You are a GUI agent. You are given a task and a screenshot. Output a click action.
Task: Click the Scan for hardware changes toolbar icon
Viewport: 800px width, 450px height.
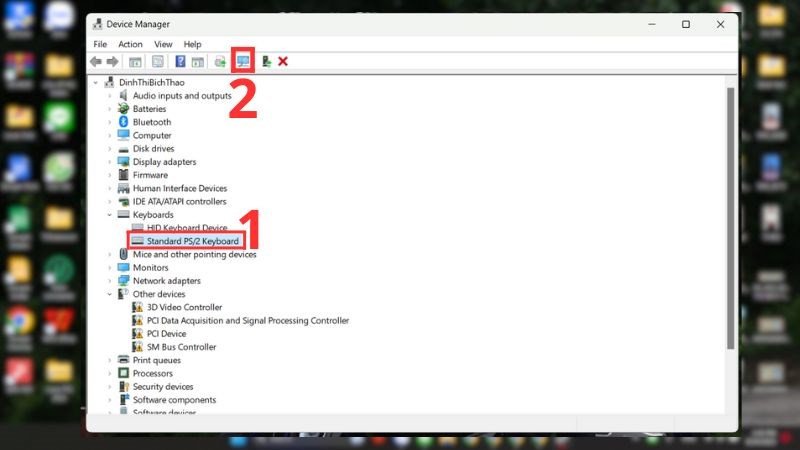243,62
